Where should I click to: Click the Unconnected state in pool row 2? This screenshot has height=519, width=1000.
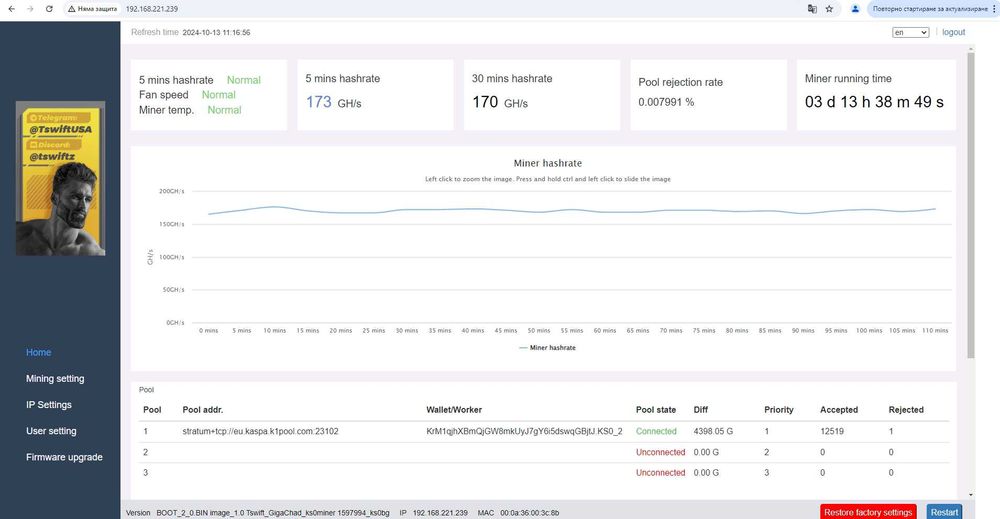(660, 452)
